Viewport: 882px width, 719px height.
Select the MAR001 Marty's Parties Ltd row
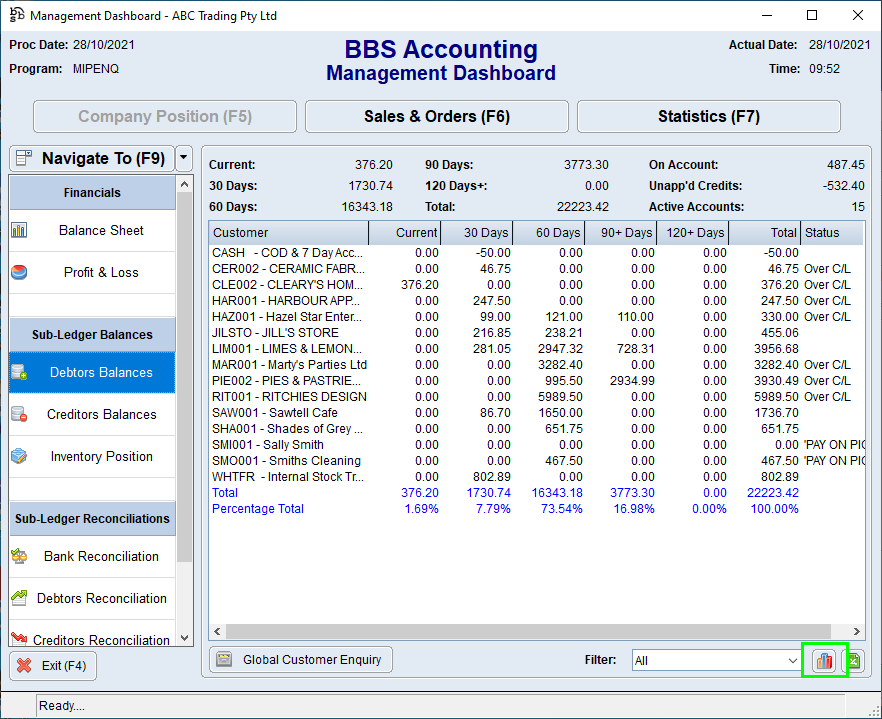(290, 365)
